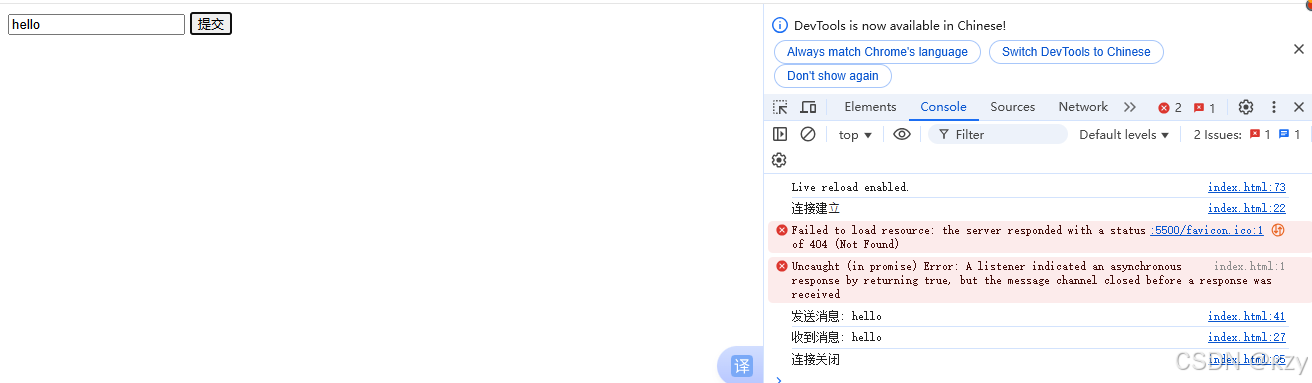1312x383 pixels.
Task: Open source link index.html:22
Action: click(x=1246, y=208)
